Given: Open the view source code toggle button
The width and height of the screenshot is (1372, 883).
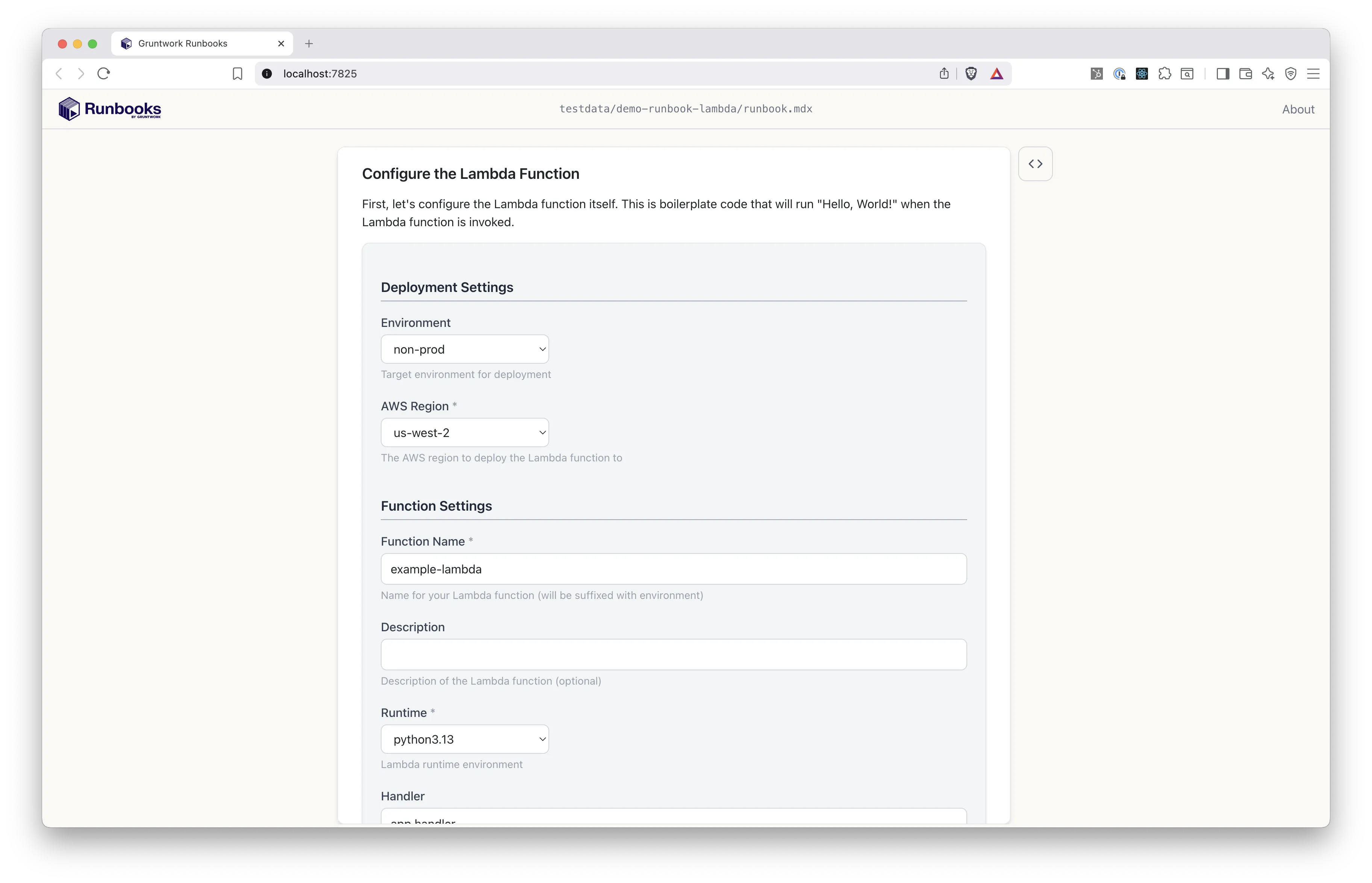Looking at the screenshot, I should pos(1035,164).
